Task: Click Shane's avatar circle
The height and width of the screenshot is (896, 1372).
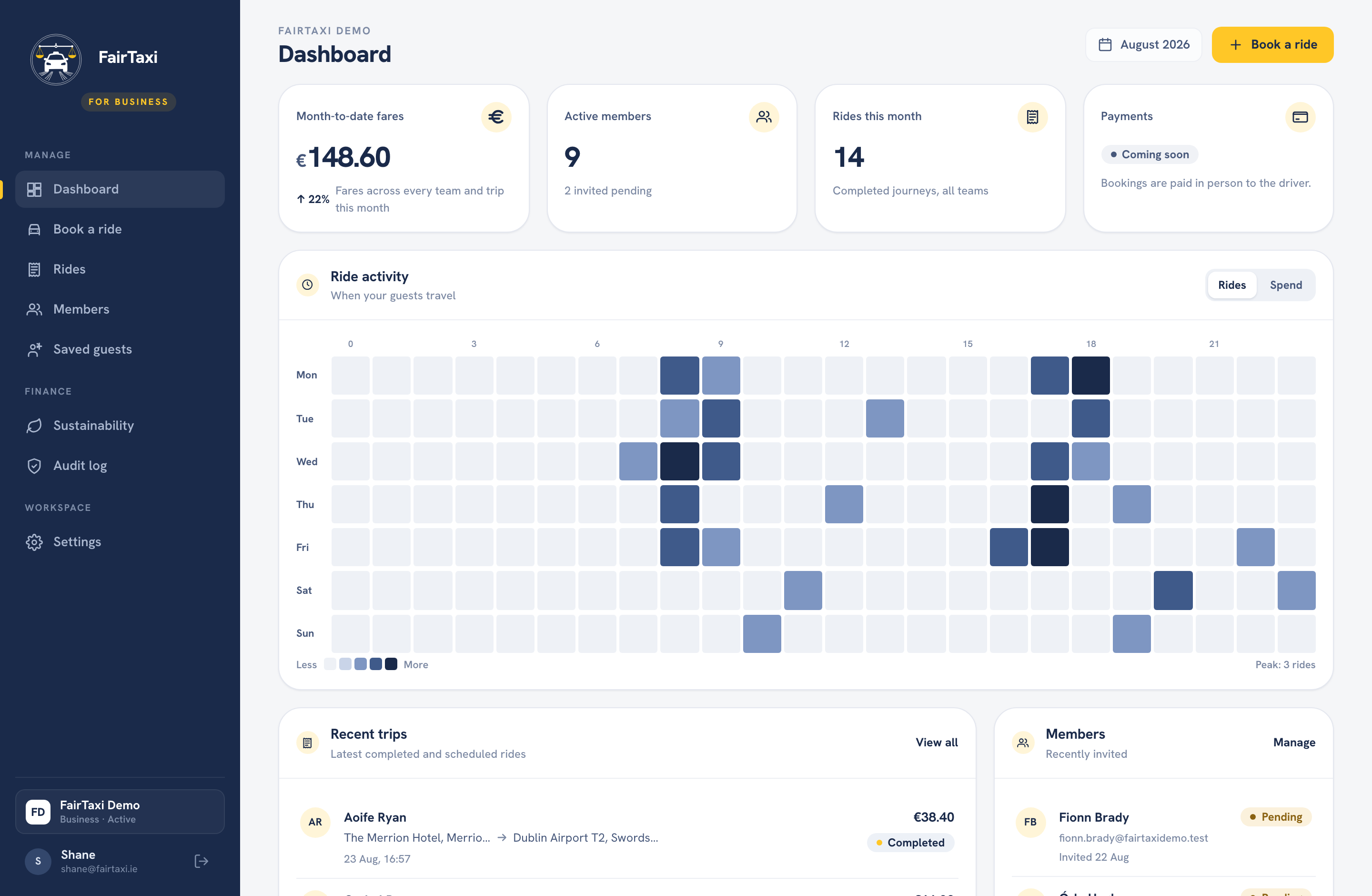Action: (38, 861)
